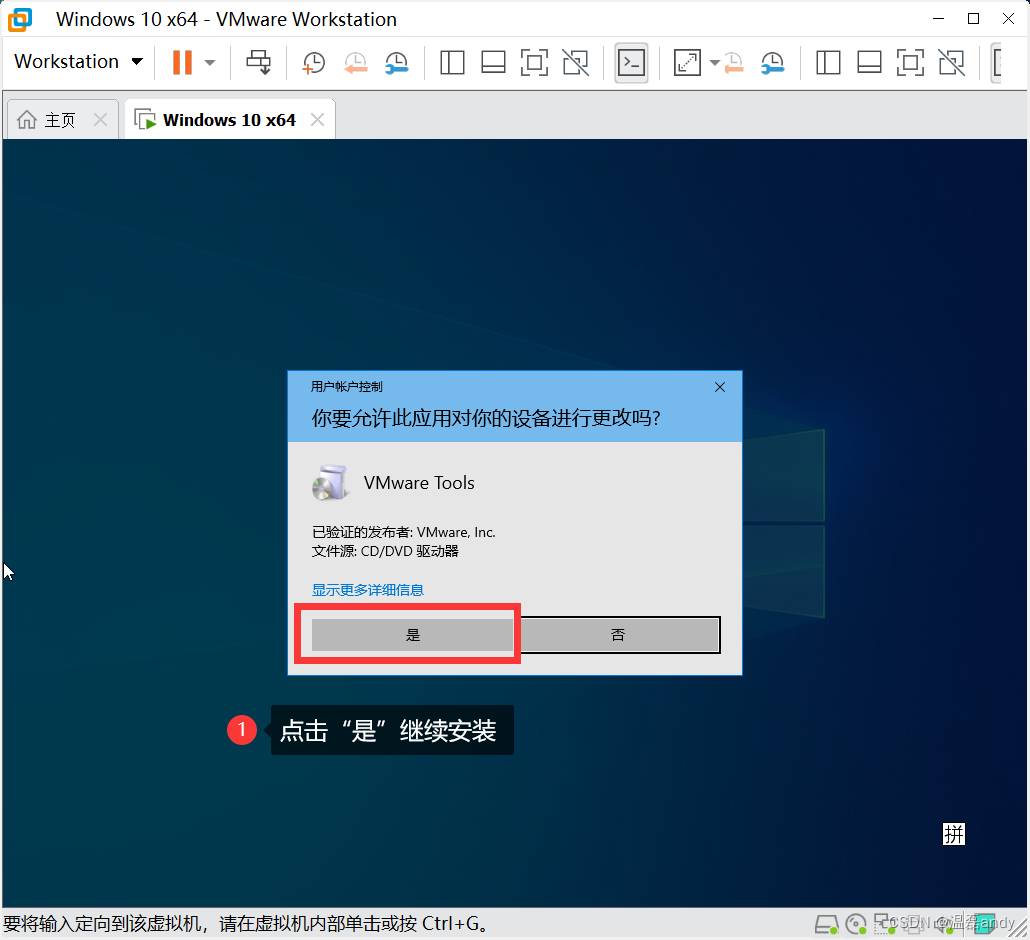Click the hard disk status icon
This screenshot has height=940, width=1030.
(827, 924)
